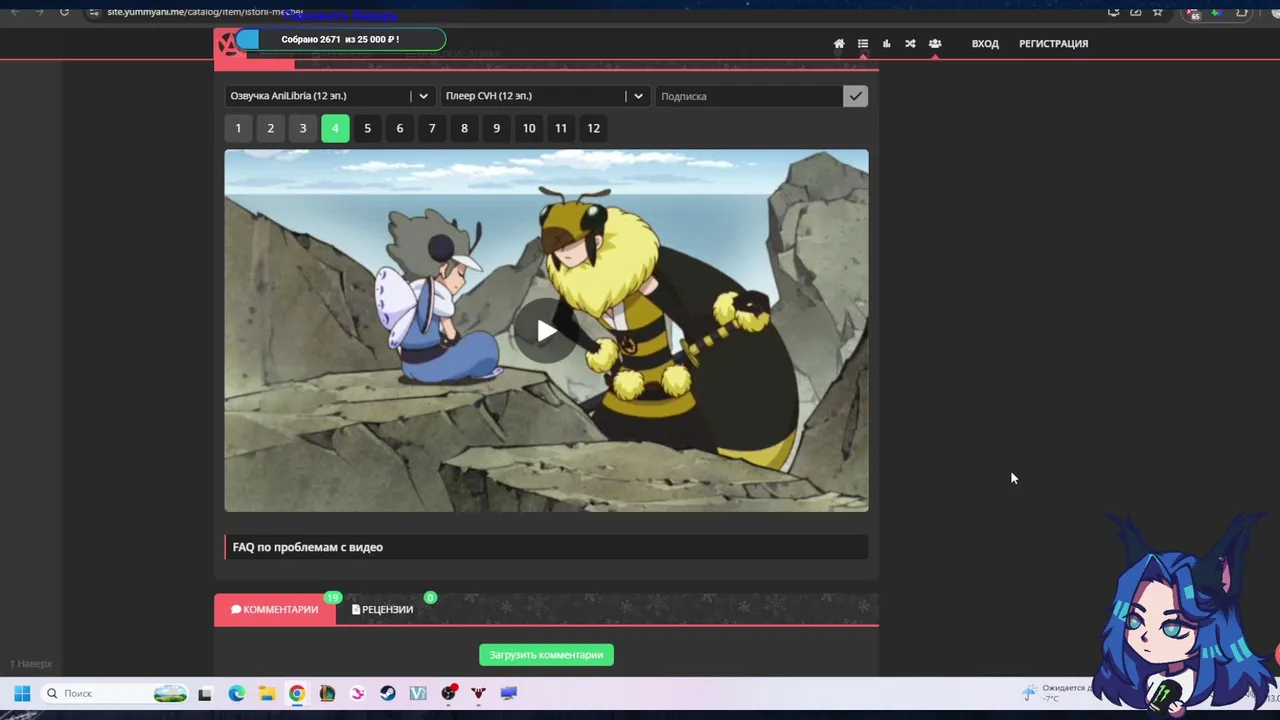This screenshot has height=720, width=1280.
Task: Open the community users icon
Action: pyautogui.click(x=934, y=44)
